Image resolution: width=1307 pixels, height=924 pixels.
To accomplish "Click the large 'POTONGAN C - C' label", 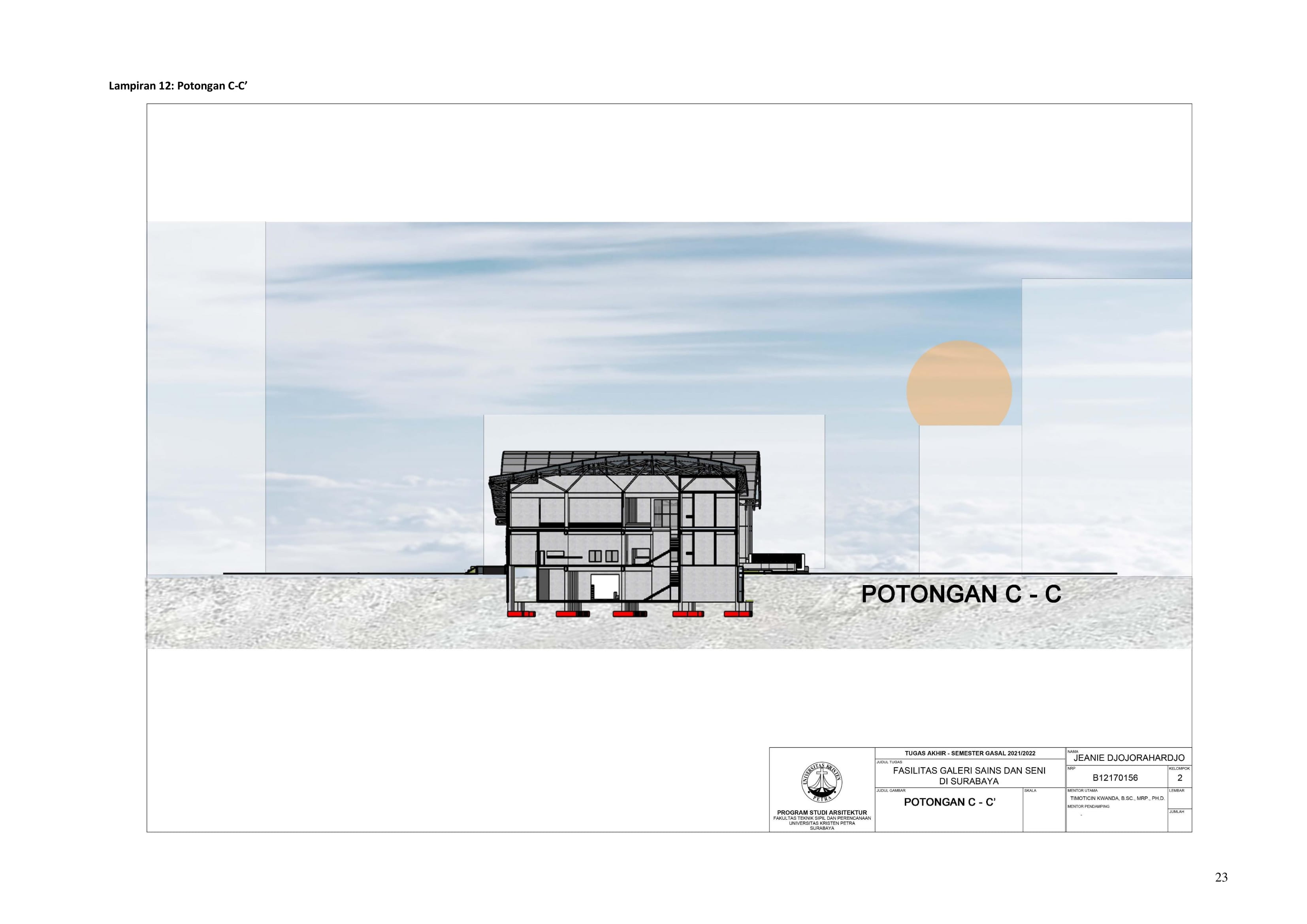I will pos(961,594).
